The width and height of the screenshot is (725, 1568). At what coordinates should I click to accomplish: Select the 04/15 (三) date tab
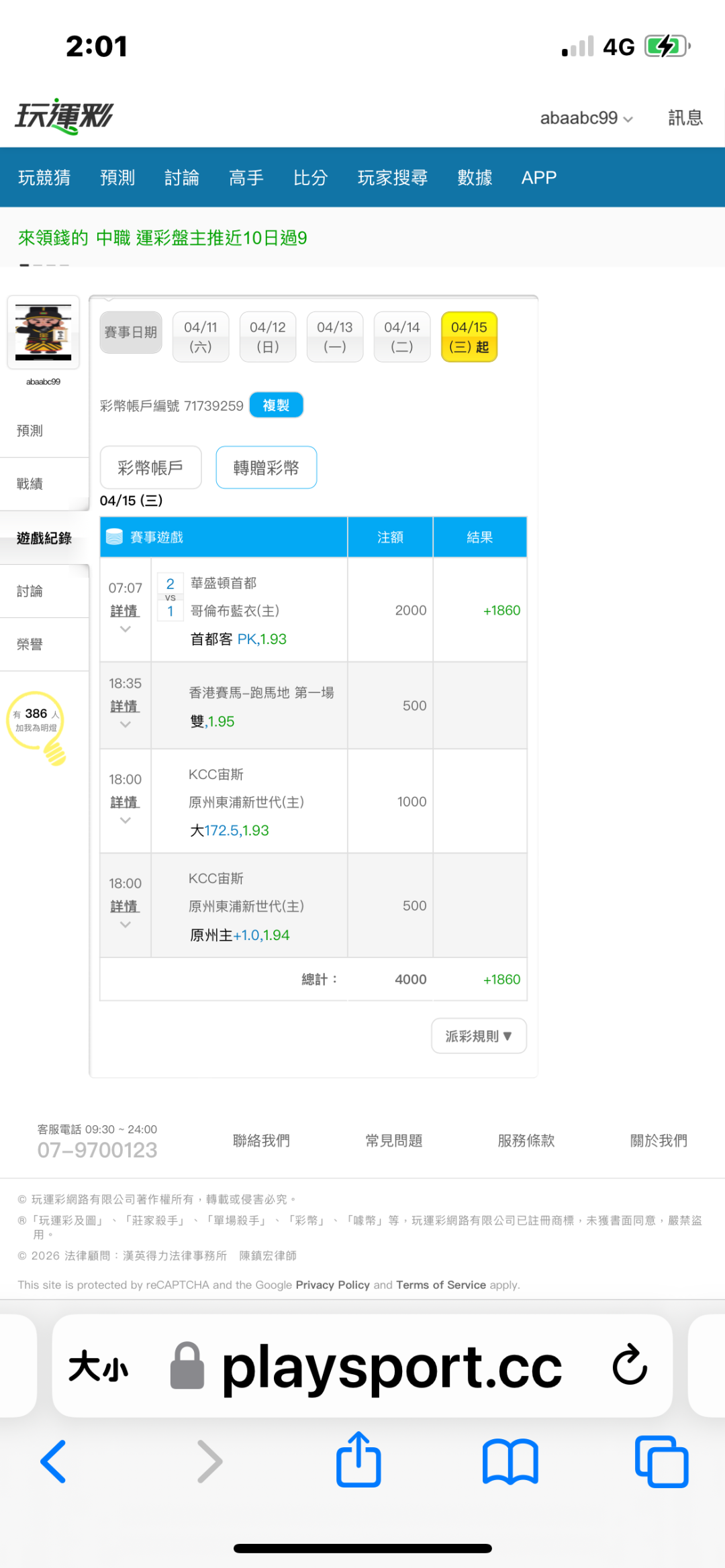(469, 337)
